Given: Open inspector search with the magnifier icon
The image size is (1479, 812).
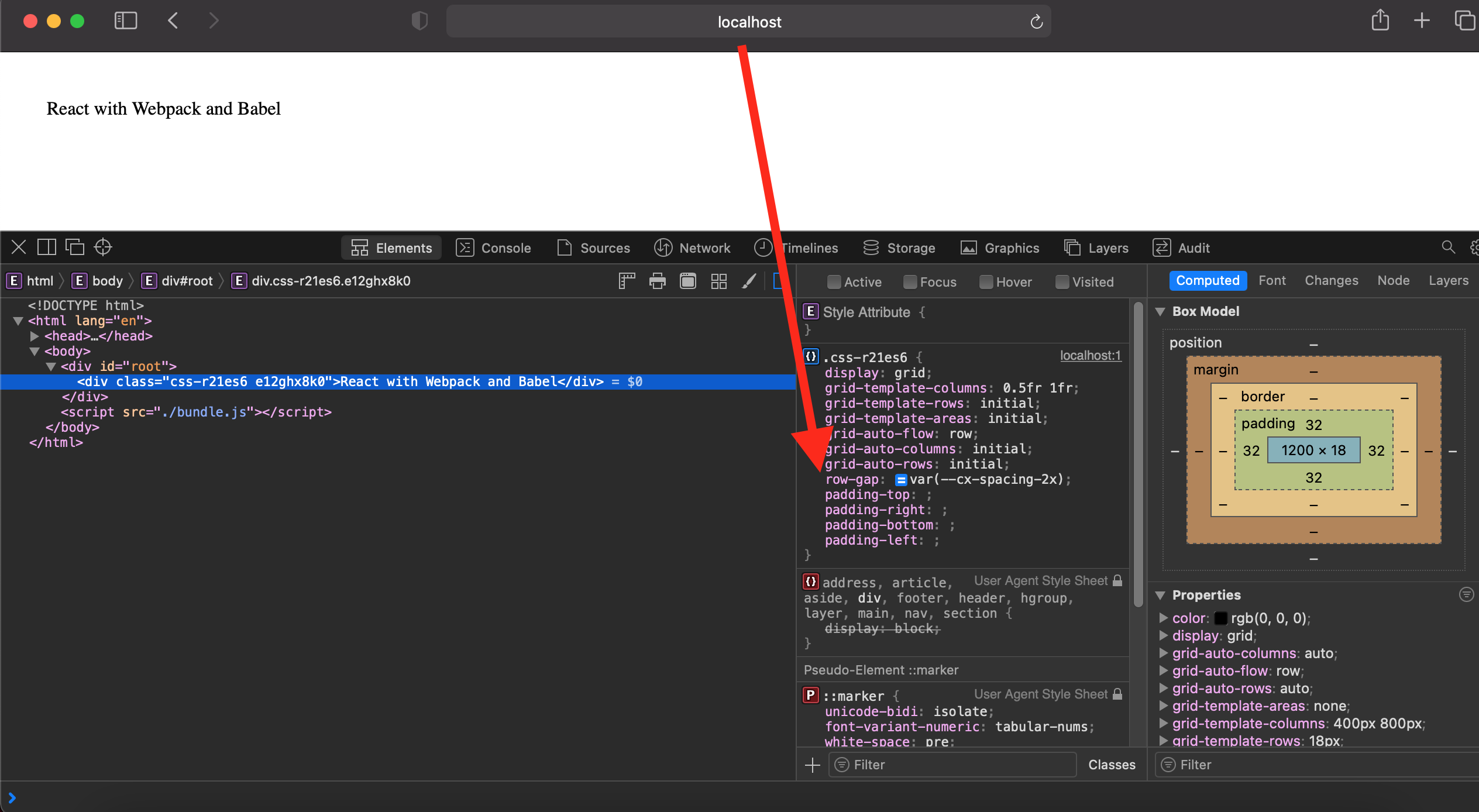Looking at the screenshot, I should [1447, 247].
